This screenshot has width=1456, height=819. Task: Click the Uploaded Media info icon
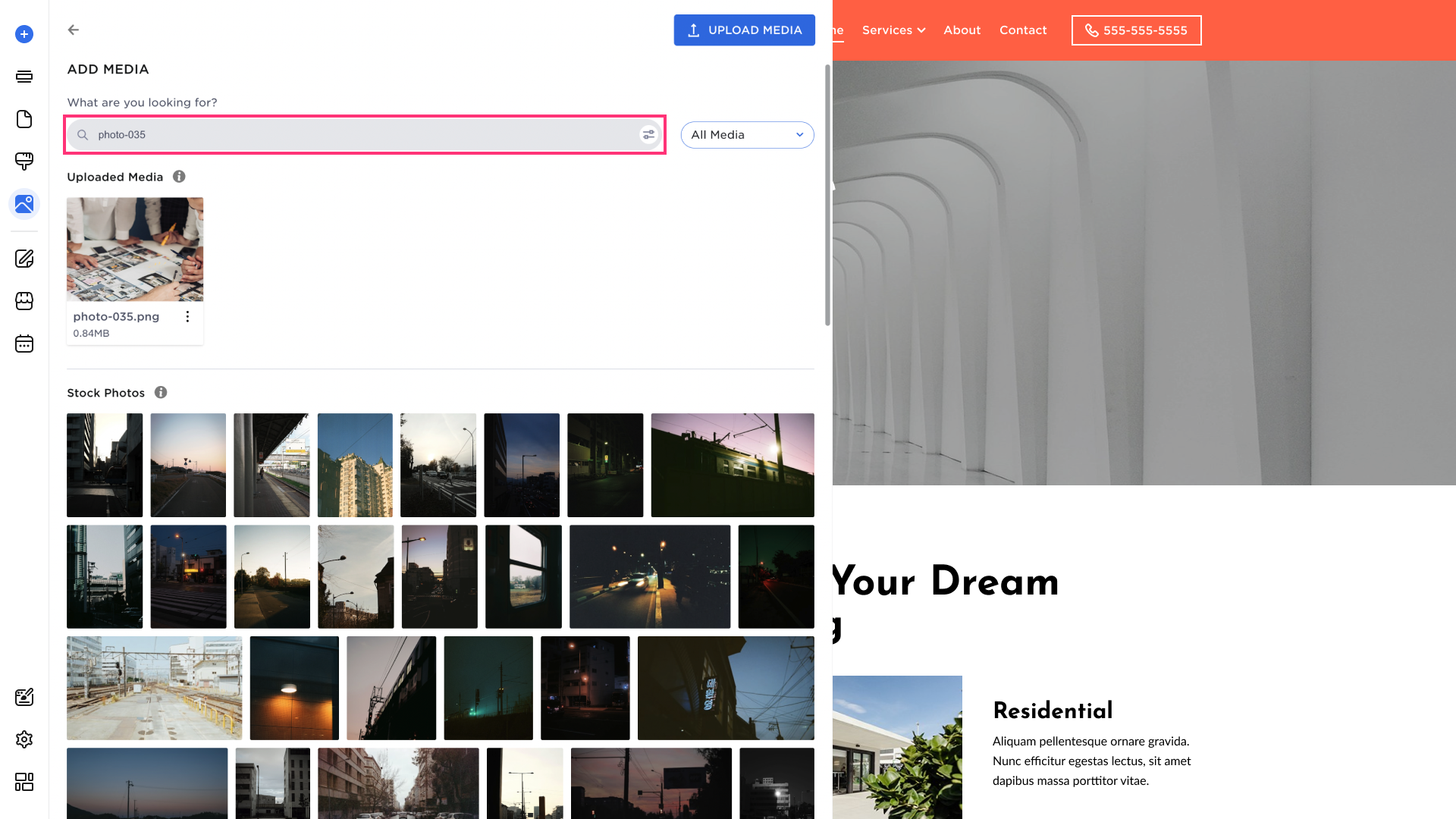pos(179,177)
